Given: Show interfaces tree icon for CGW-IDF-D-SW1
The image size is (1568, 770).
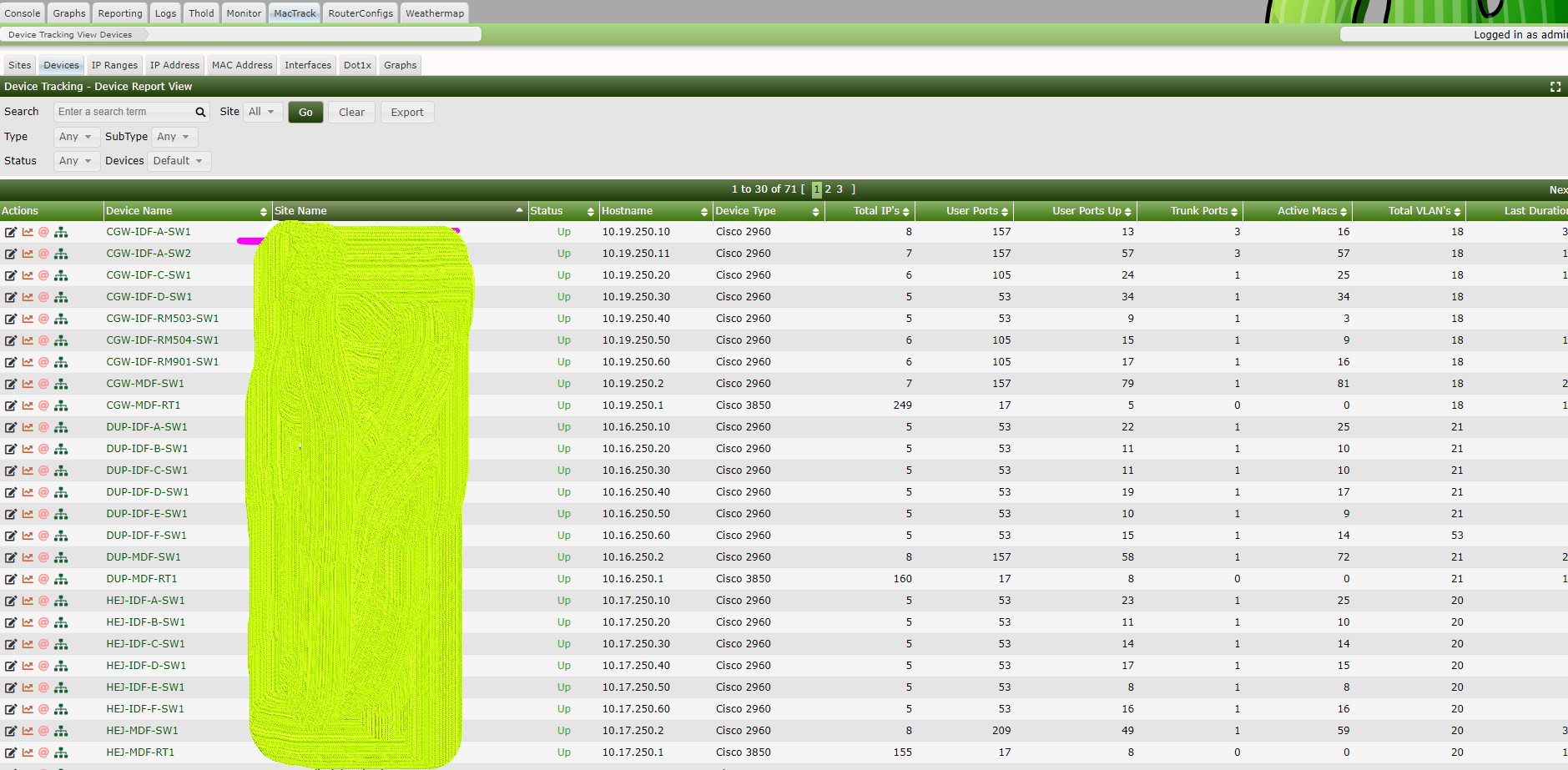Looking at the screenshot, I should pyautogui.click(x=61, y=297).
